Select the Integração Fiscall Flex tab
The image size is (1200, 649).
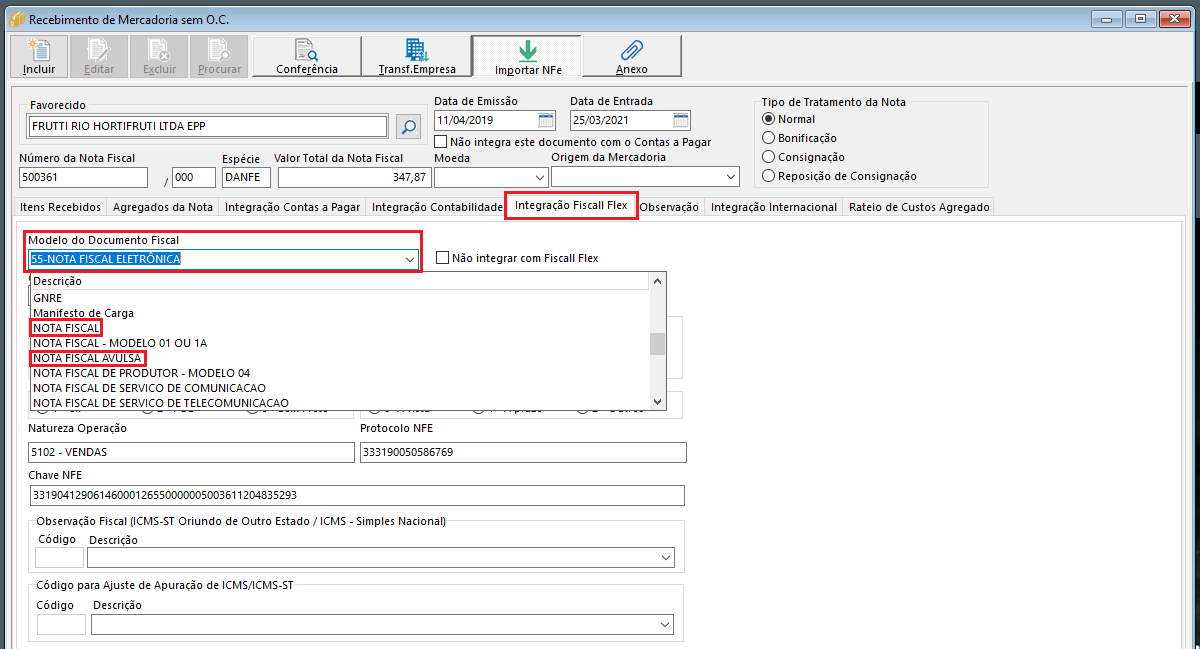571,206
